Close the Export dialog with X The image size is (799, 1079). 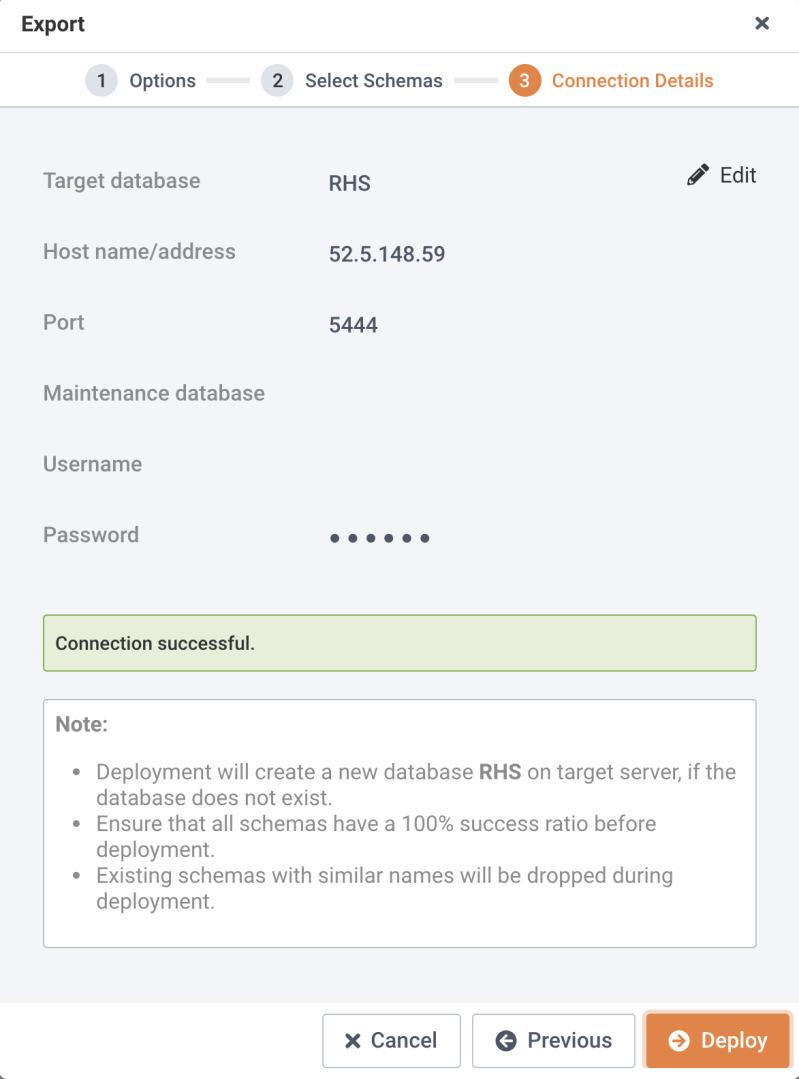(762, 23)
